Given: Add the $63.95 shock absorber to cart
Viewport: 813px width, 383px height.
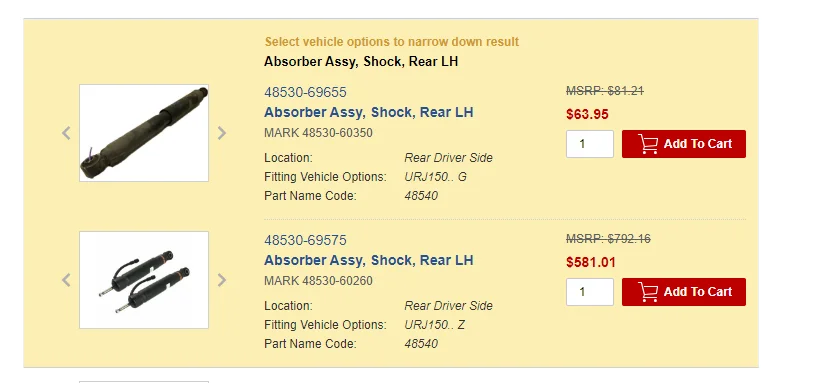Looking at the screenshot, I should [684, 144].
